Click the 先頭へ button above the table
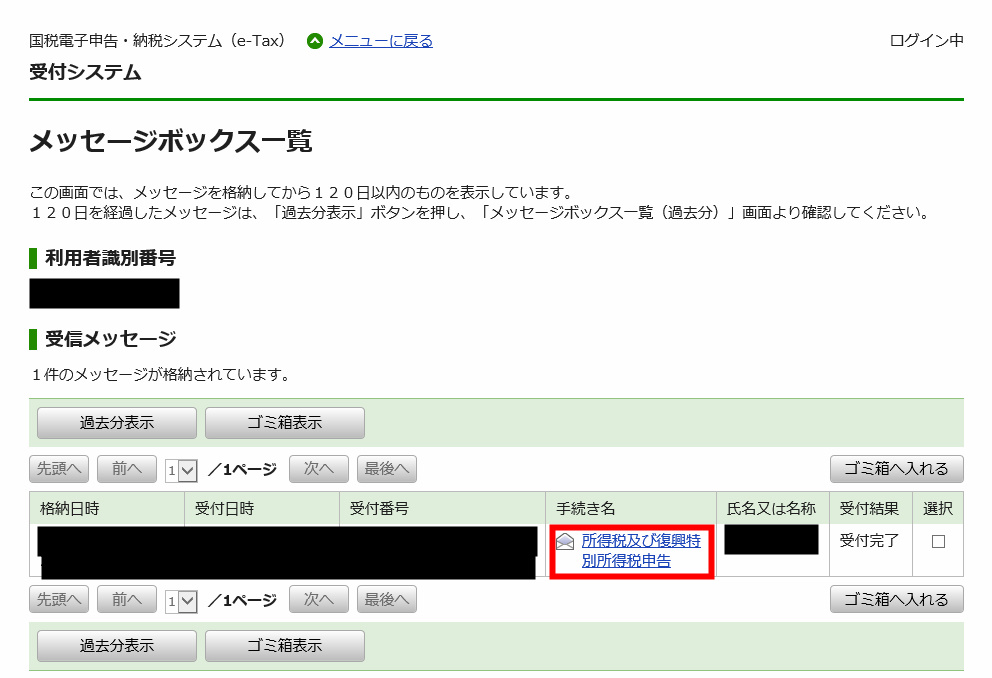The height and width of the screenshot is (678, 992). click(59, 469)
